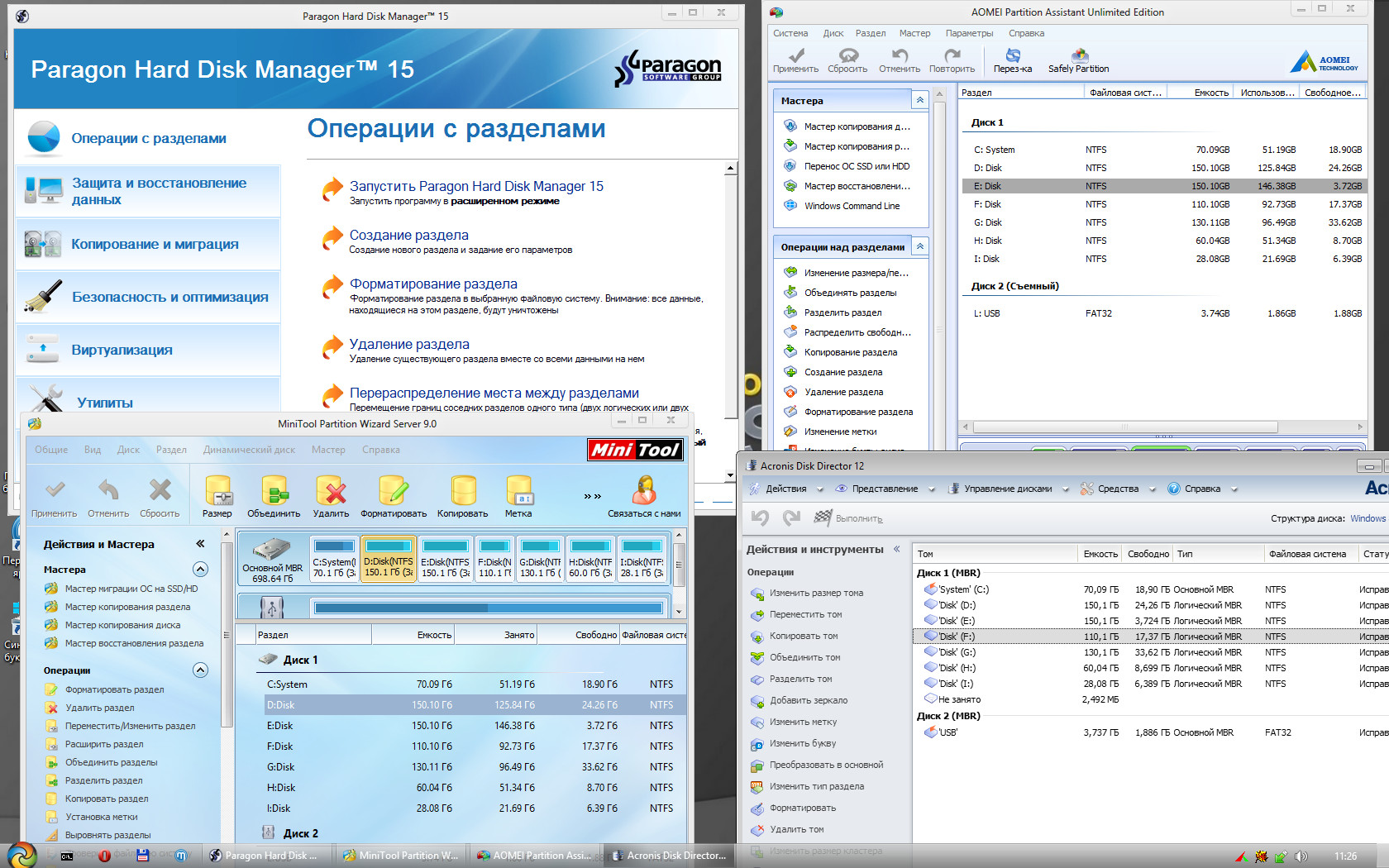This screenshot has width=1389, height=868.
Task: Click Защита и восстановление данных in Paragon
Action: (148, 191)
